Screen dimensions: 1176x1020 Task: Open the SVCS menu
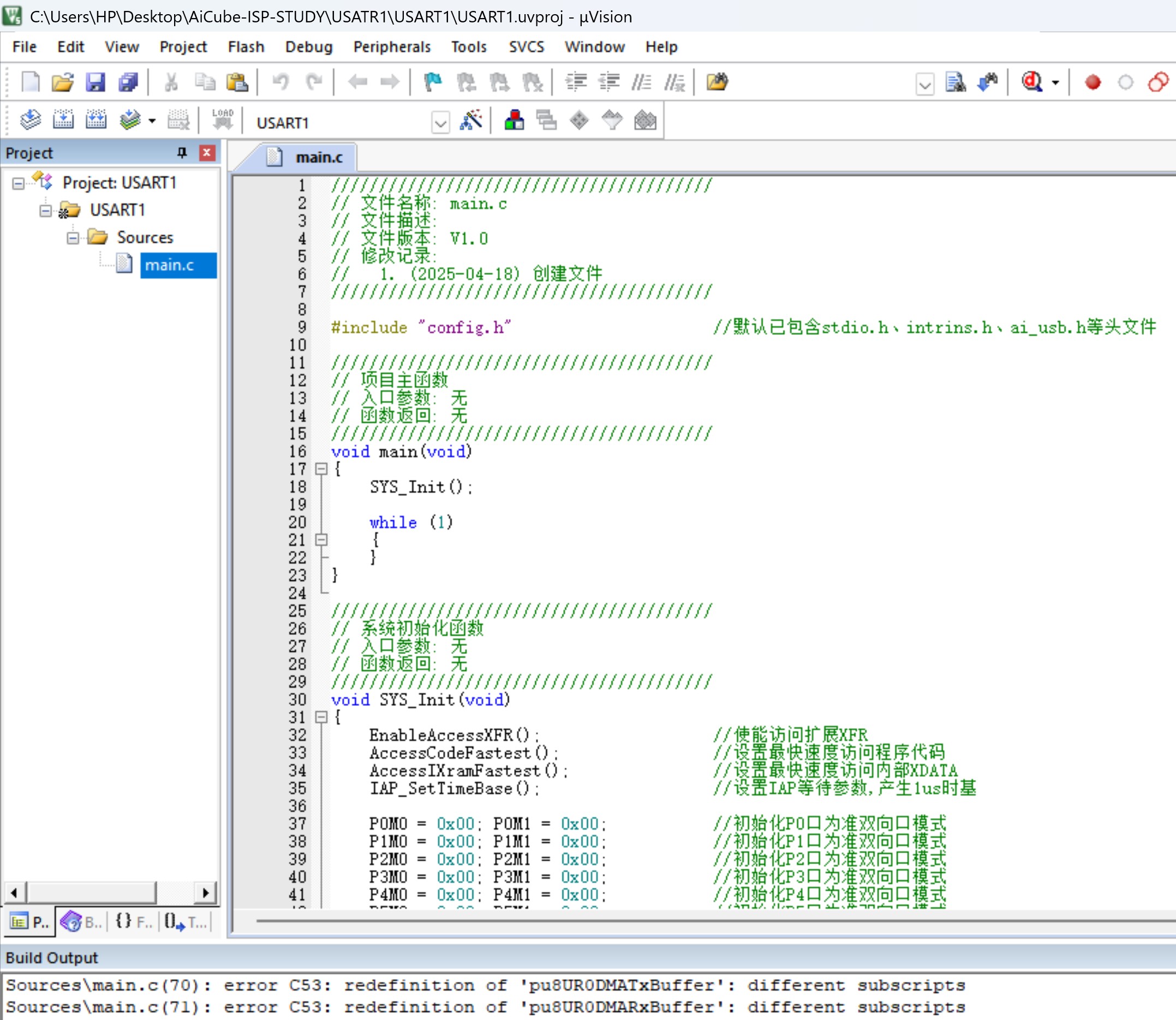point(526,47)
